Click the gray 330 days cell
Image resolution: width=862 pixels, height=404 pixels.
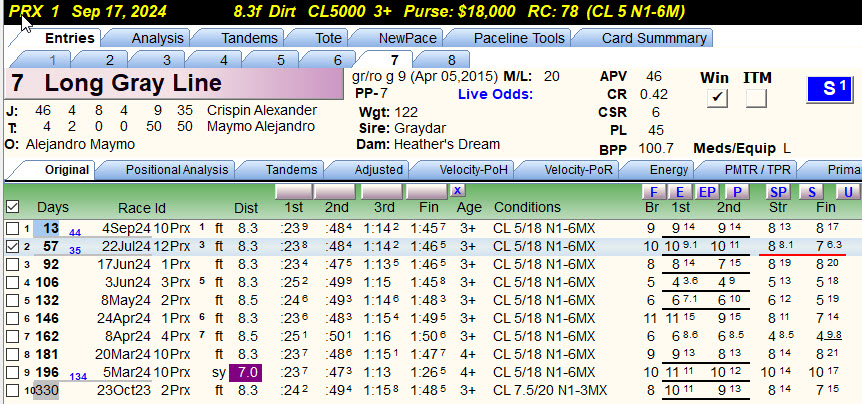pyautogui.click(x=46, y=391)
